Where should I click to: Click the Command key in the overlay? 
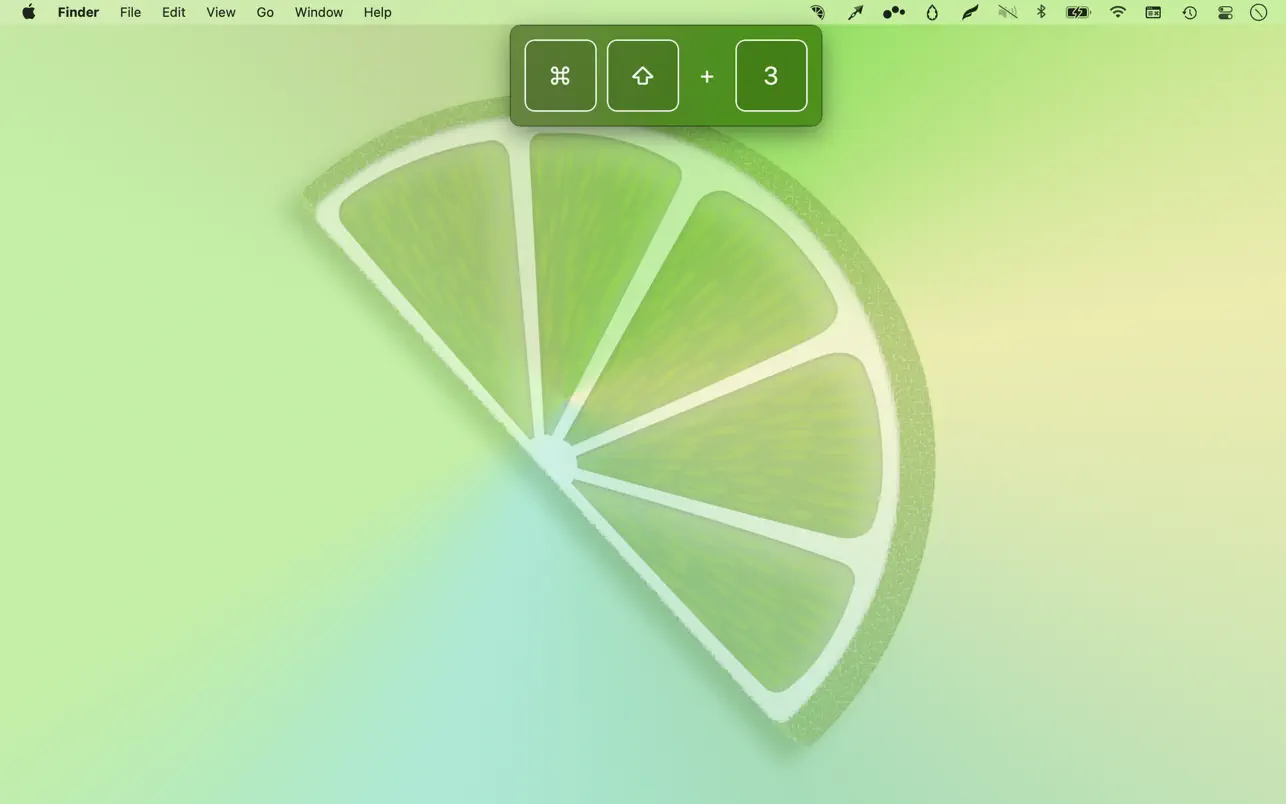560,74
